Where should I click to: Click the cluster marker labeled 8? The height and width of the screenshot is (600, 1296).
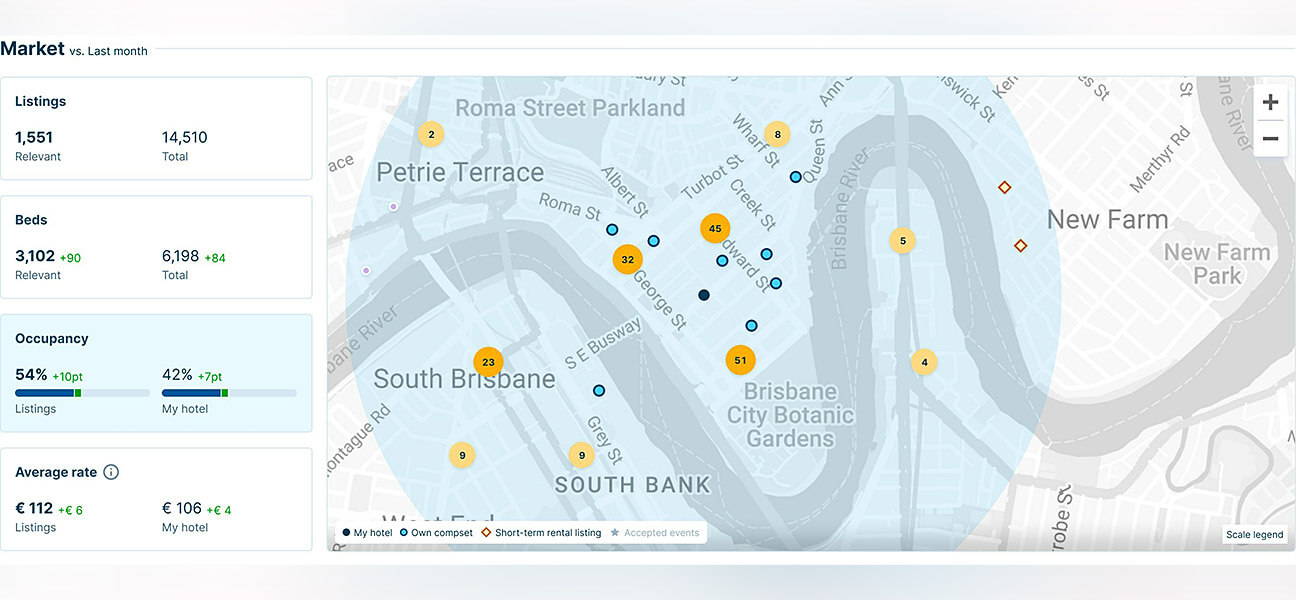[777, 134]
